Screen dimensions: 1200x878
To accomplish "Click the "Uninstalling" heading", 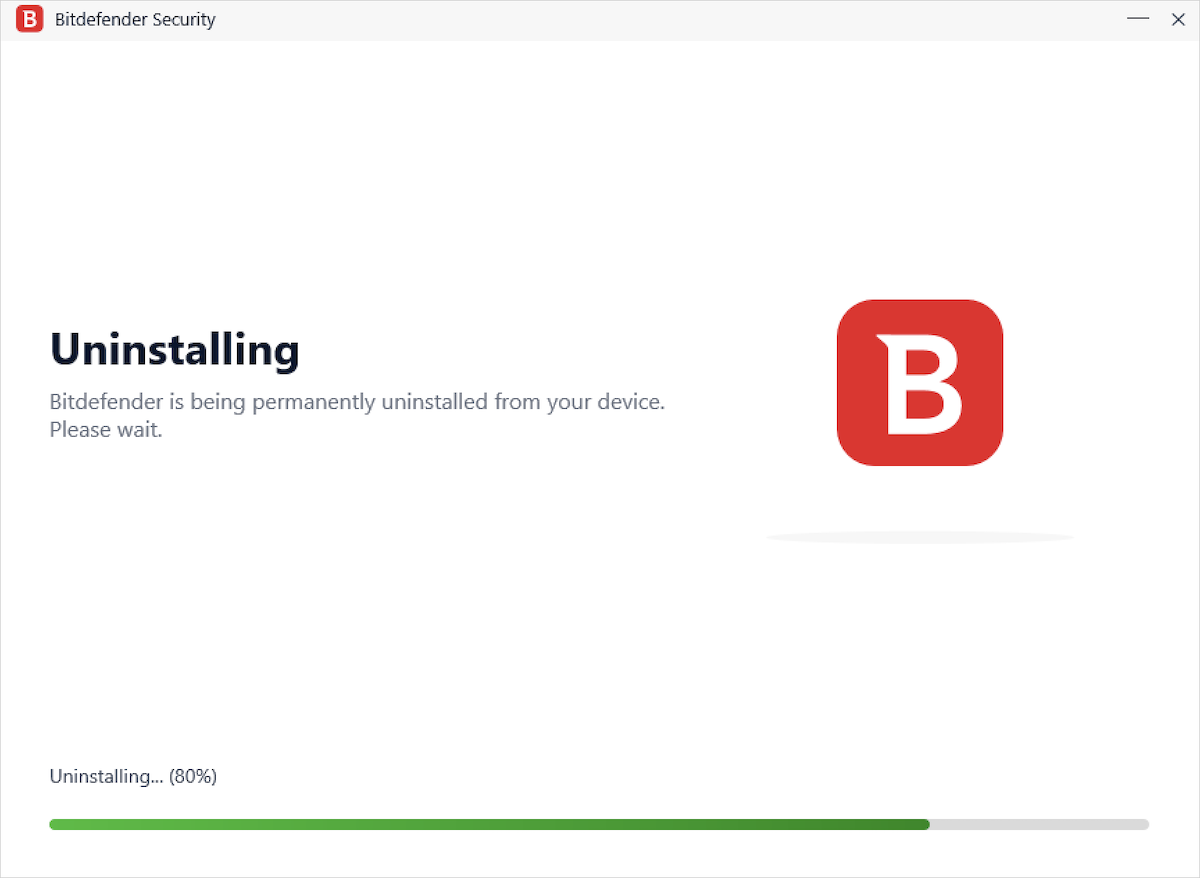I will point(175,350).
